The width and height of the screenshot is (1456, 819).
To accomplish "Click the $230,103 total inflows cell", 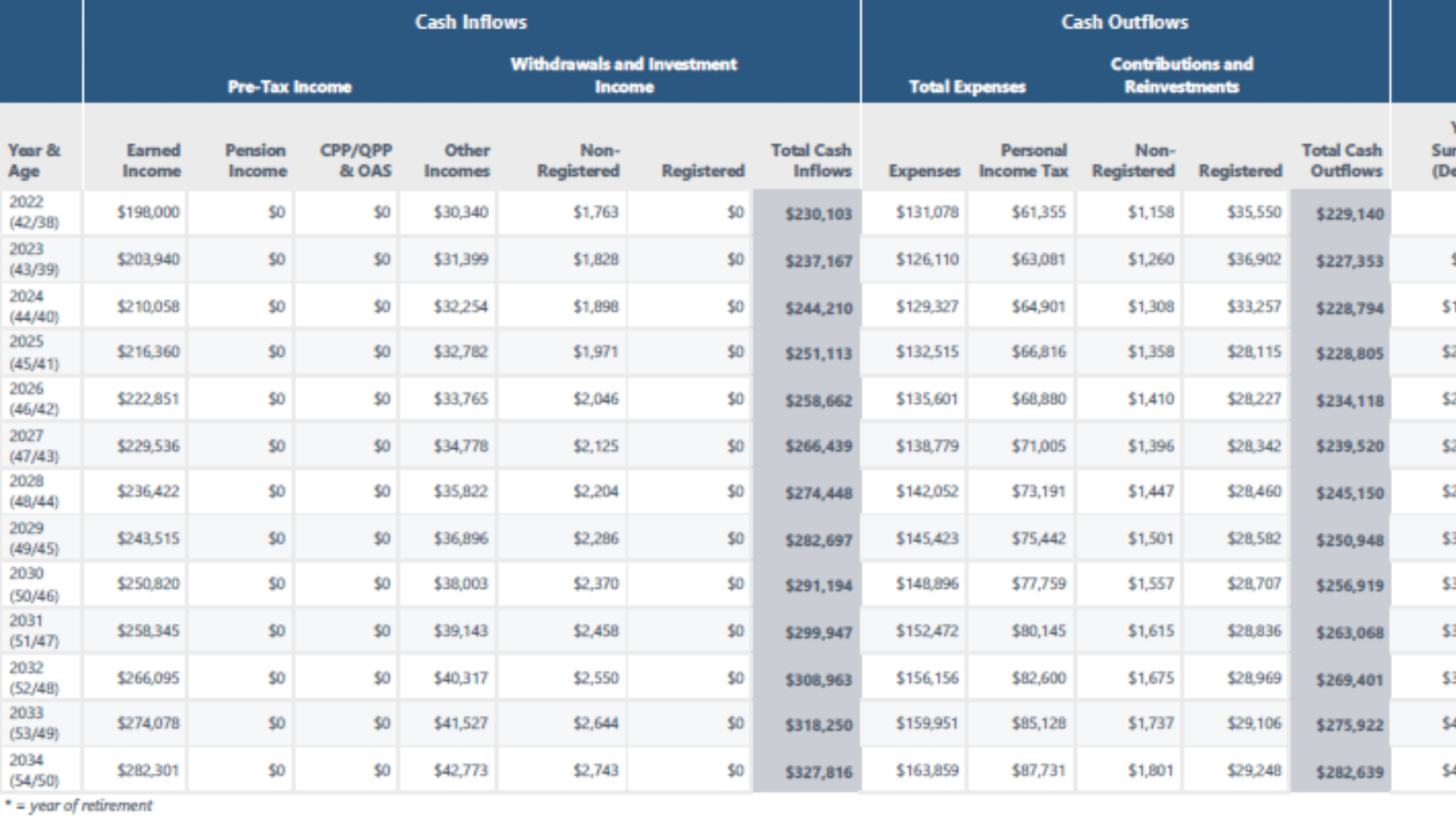I will tap(818, 214).
